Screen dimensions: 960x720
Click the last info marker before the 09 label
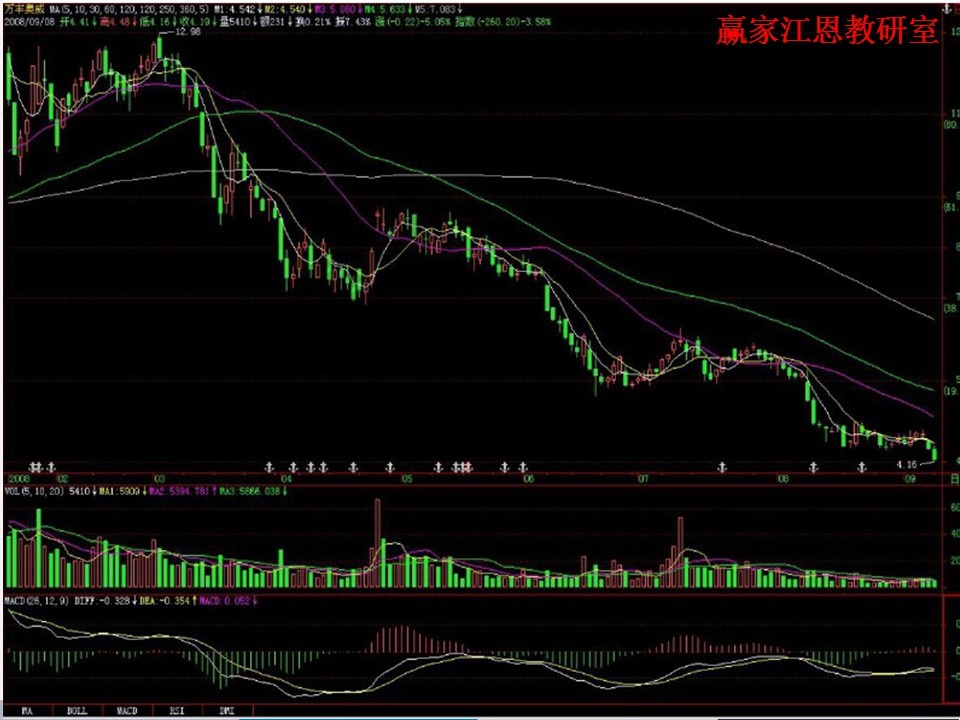(862, 467)
